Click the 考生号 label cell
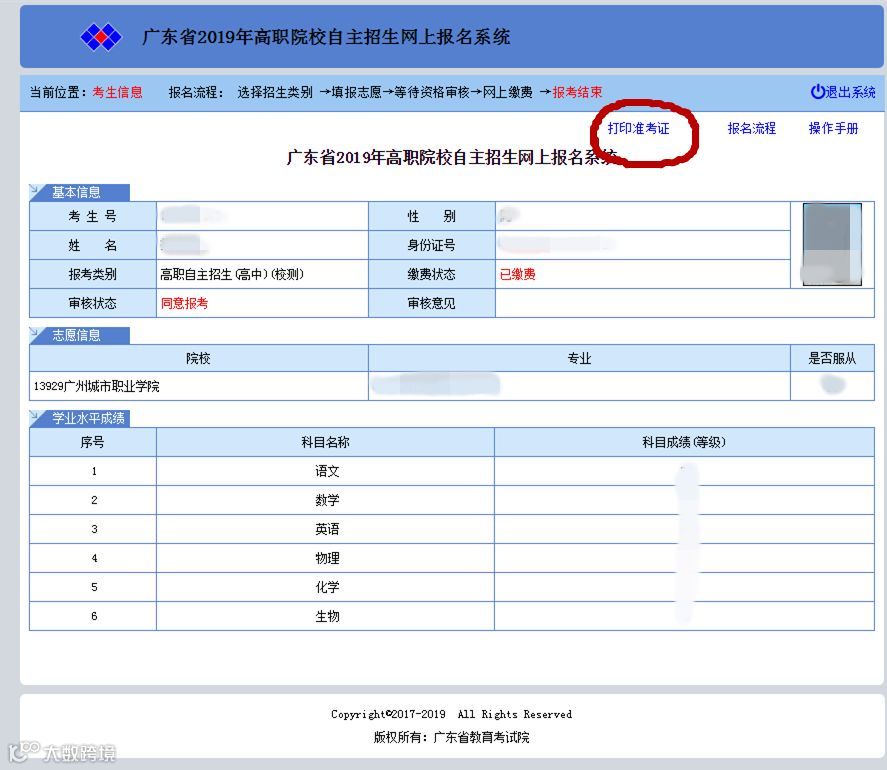The image size is (887, 770). (93, 216)
